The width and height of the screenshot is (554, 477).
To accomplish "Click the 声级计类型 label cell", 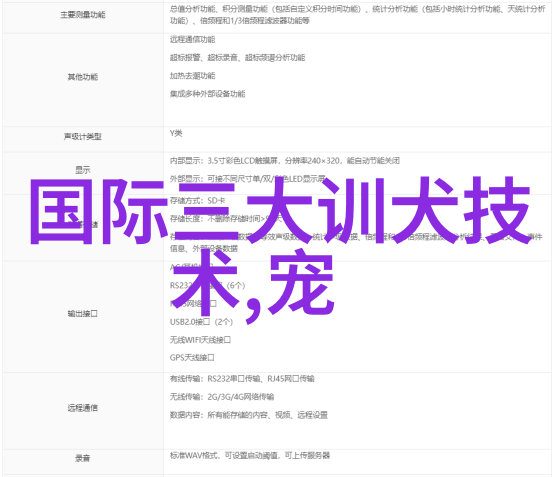I will (83, 136).
